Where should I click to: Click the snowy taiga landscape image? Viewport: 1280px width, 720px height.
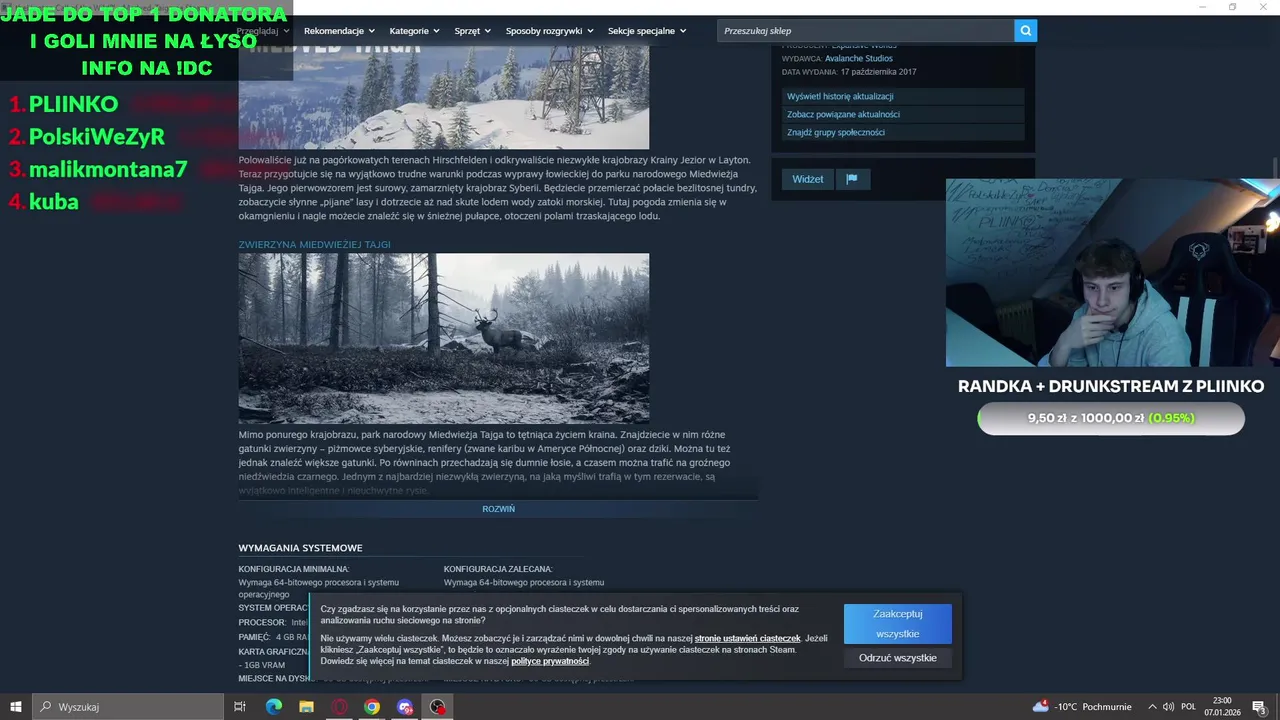(x=443, y=95)
